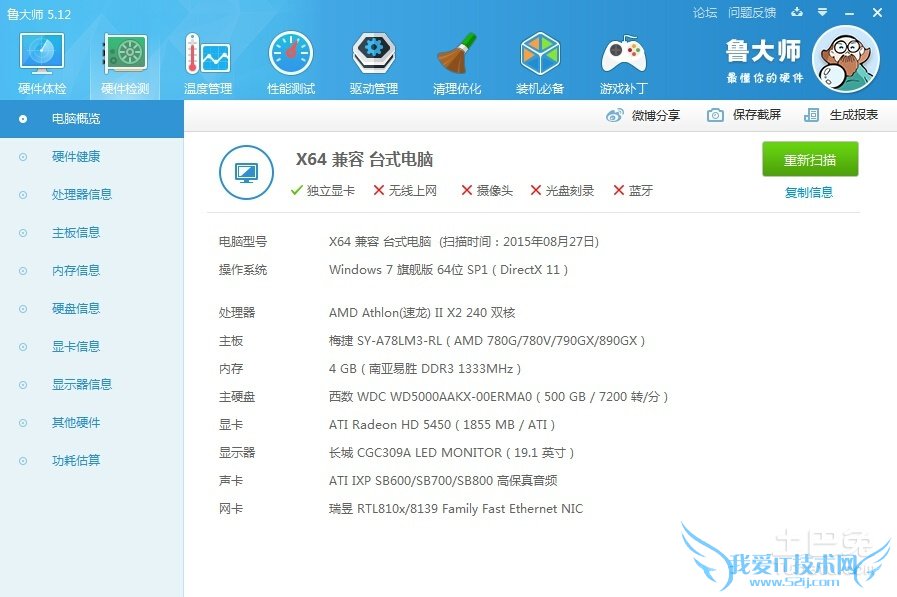Click the 鲁大师 mascot avatar
The image size is (897, 597).
(846, 59)
